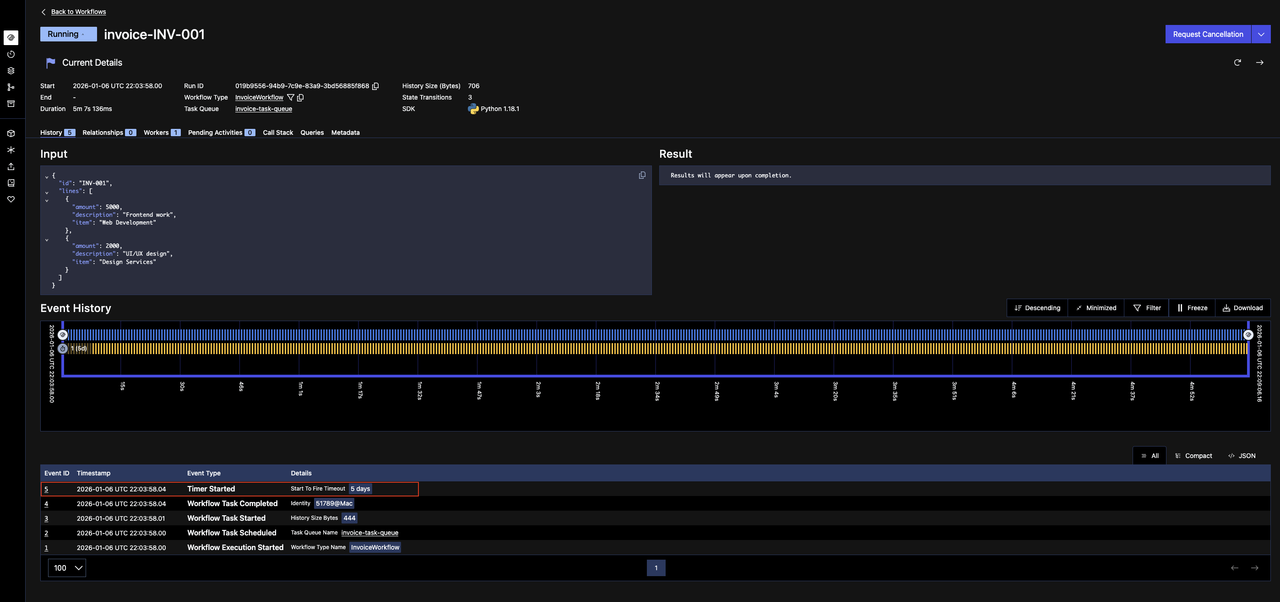
Task: Expand the Workflow Task Started row
Action: (x=655, y=518)
